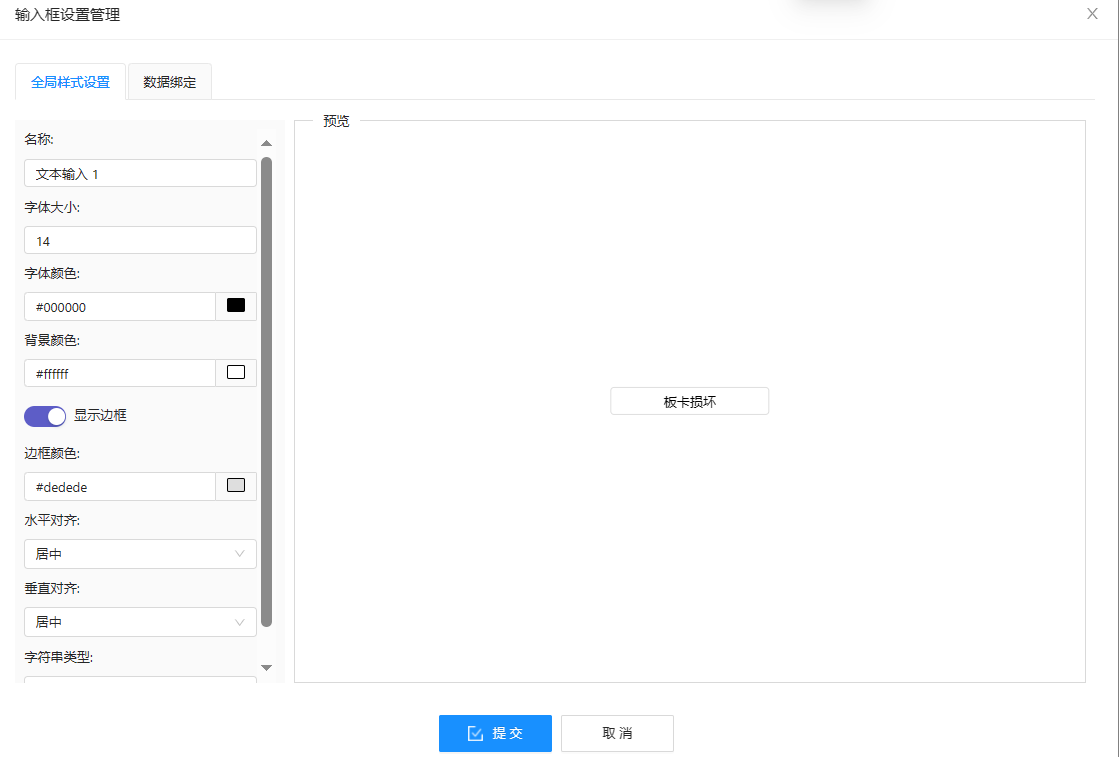Open the black font color swatch
1119x757 pixels.
click(x=236, y=306)
